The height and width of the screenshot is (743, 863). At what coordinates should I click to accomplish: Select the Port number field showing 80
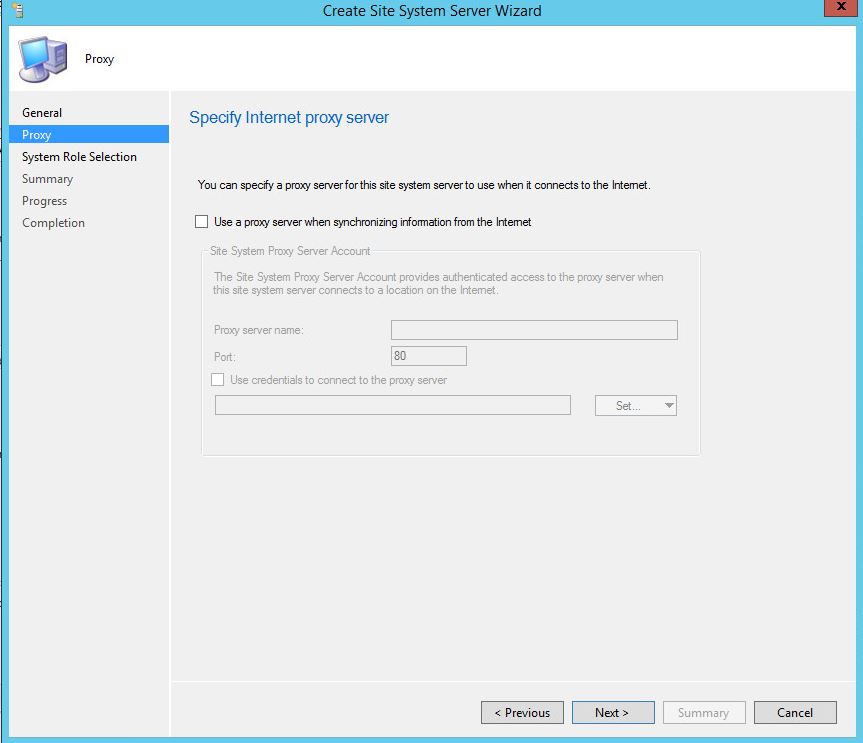(428, 354)
